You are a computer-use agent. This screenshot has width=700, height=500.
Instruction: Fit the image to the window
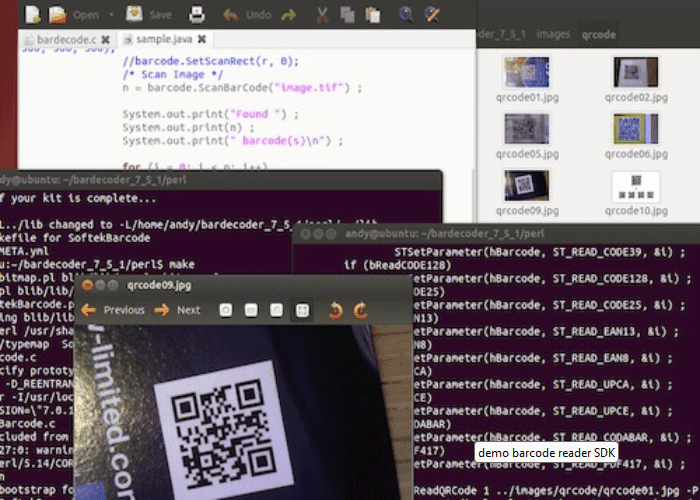tap(302, 311)
